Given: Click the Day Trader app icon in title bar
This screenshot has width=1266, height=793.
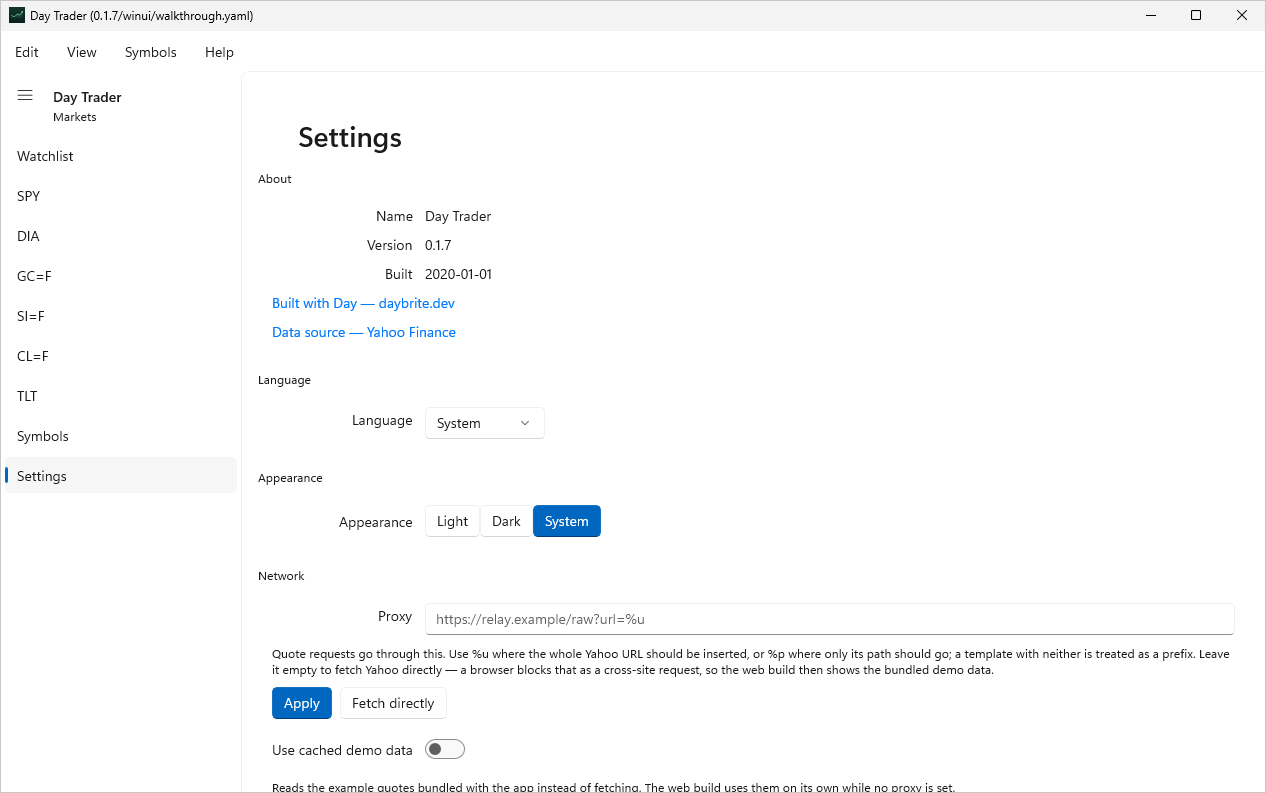Looking at the screenshot, I should click(x=17, y=15).
